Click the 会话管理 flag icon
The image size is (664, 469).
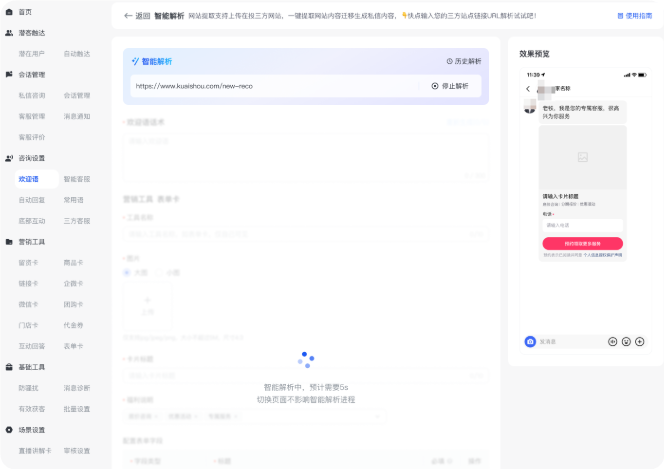9,74
